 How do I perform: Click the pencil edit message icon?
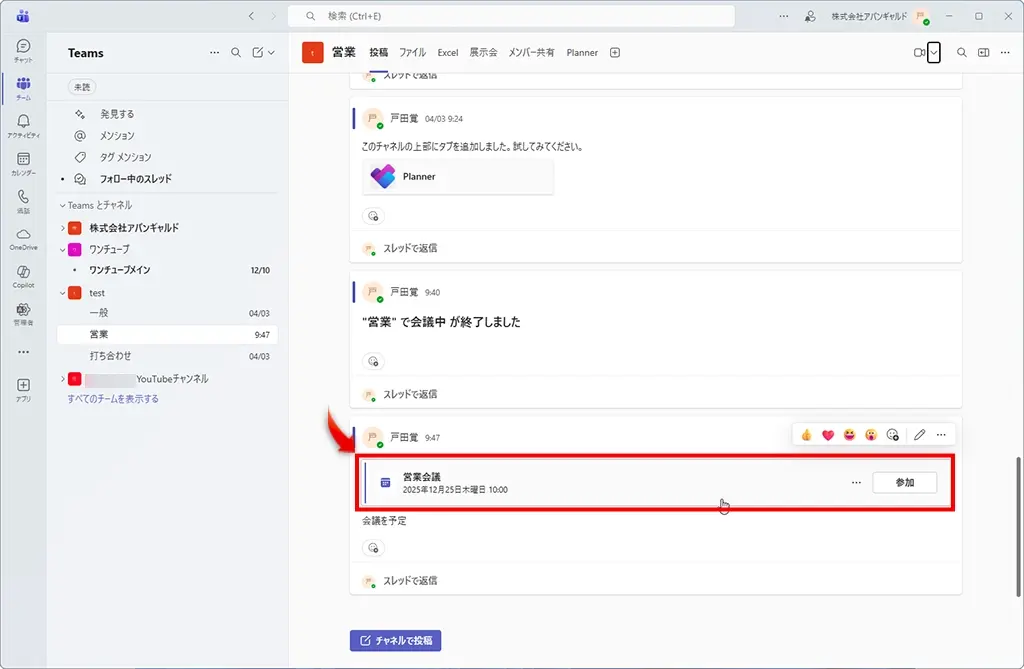[x=919, y=435]
